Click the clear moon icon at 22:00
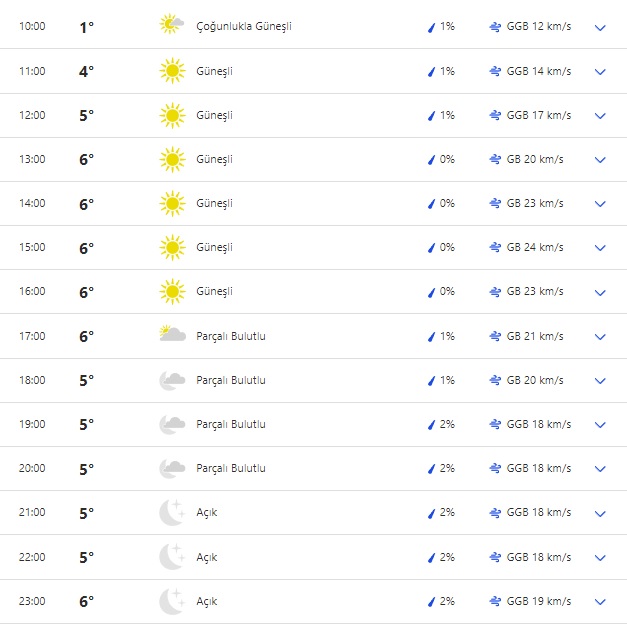627x624 pixels. [x=172, y=557]
